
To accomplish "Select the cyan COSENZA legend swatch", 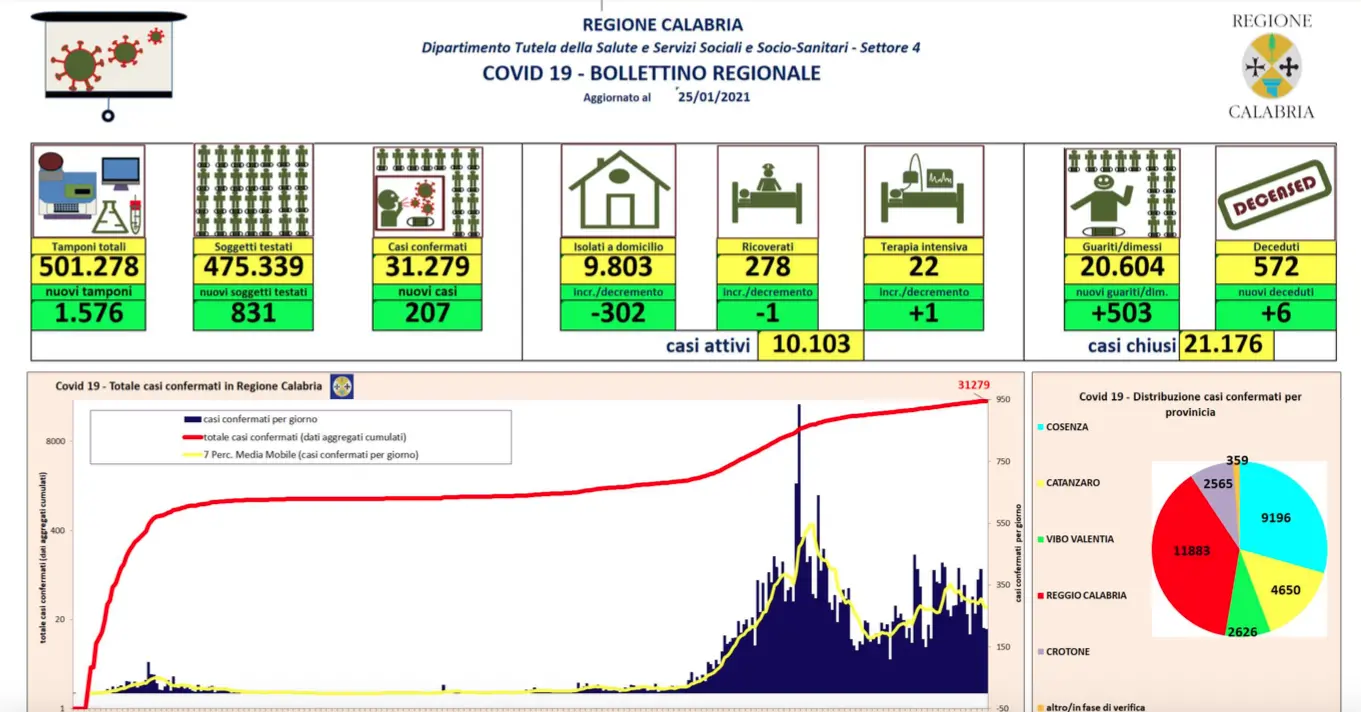I will [1040, 427].
